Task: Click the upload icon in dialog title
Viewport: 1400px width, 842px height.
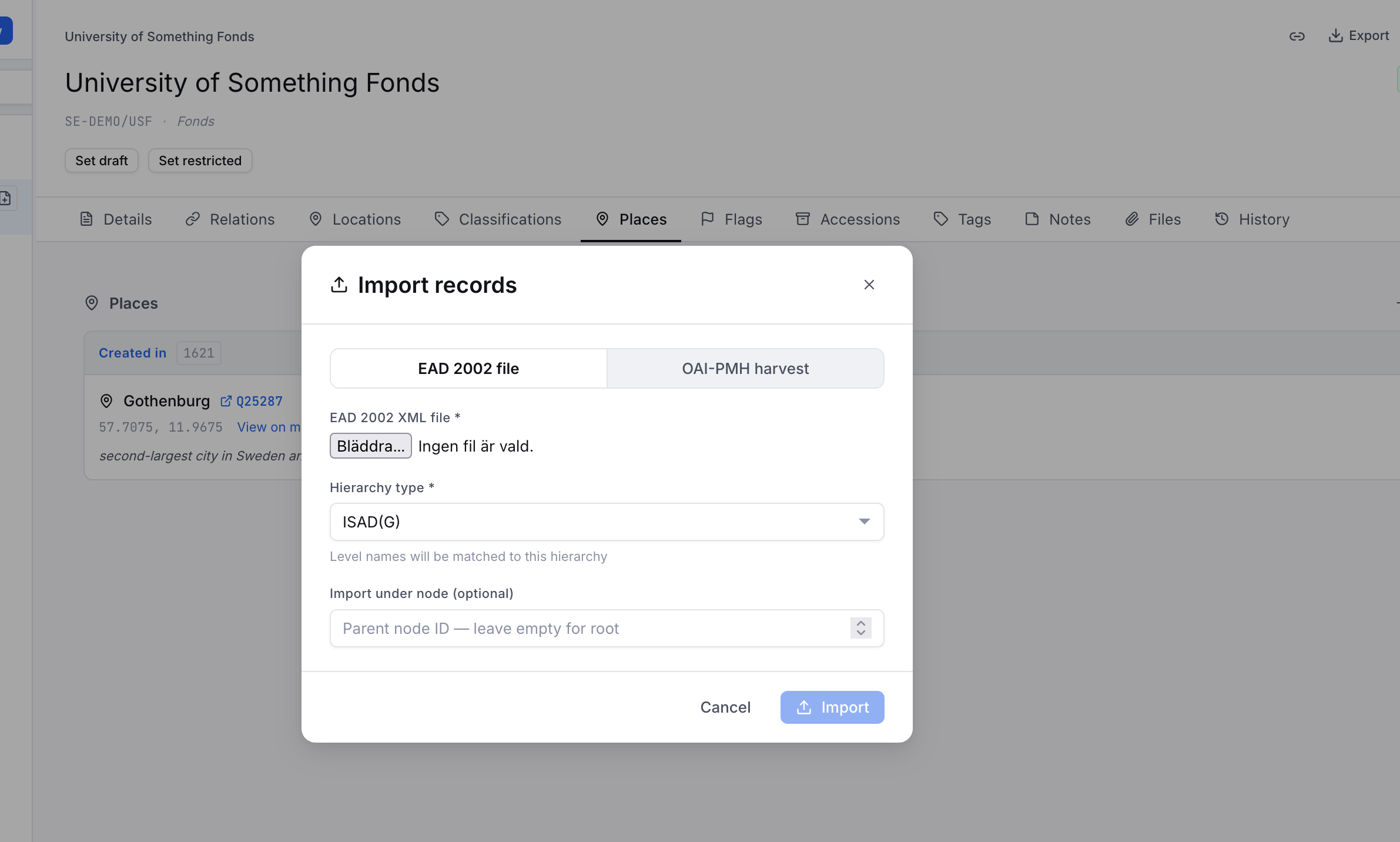Action: [339, 285]
